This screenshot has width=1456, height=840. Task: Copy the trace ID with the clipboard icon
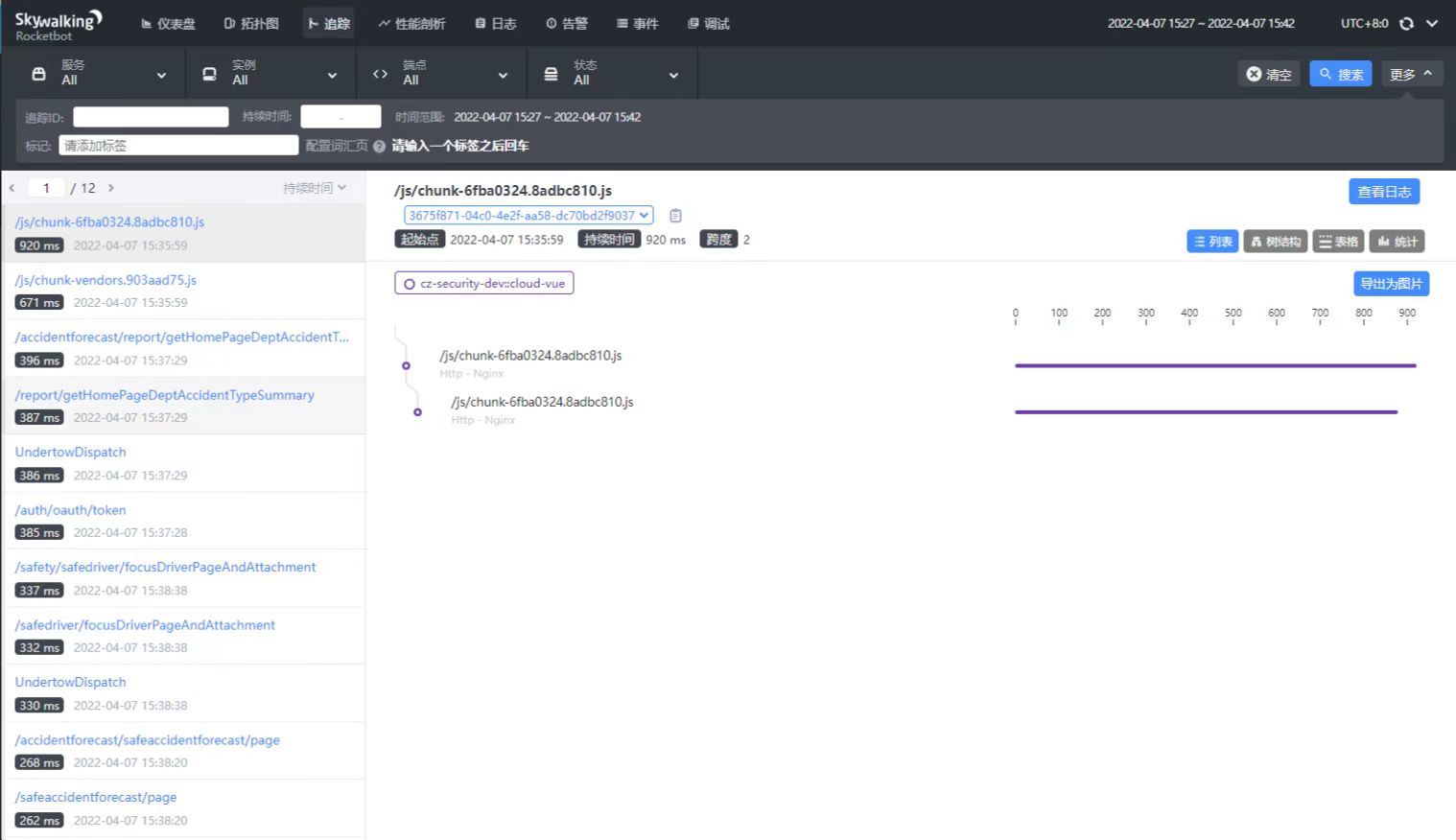click(x=675, y=216)
